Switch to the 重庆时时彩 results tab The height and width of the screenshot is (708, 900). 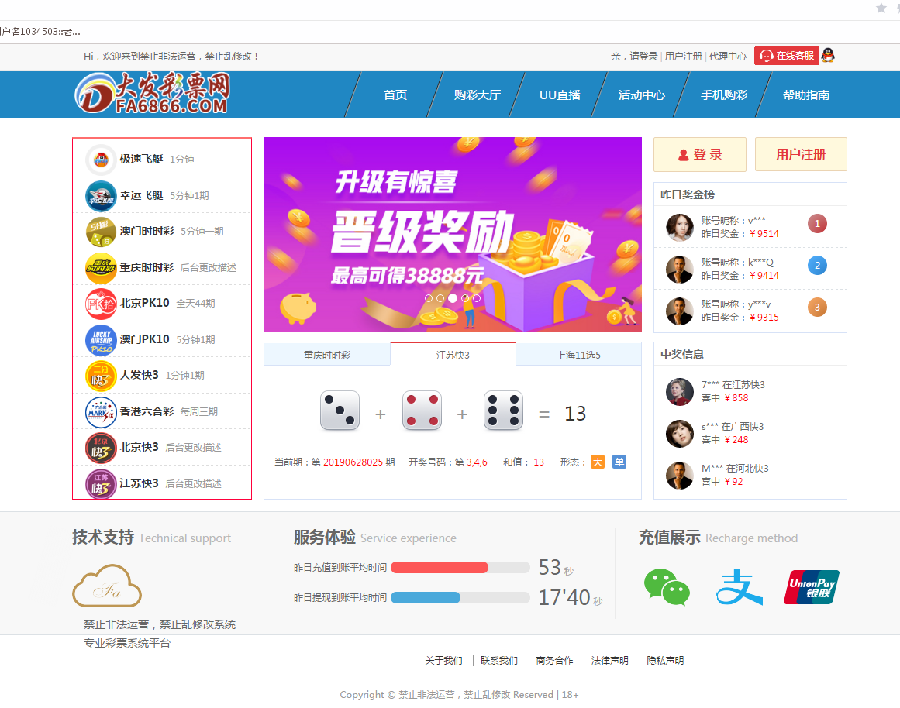(327, 355)
